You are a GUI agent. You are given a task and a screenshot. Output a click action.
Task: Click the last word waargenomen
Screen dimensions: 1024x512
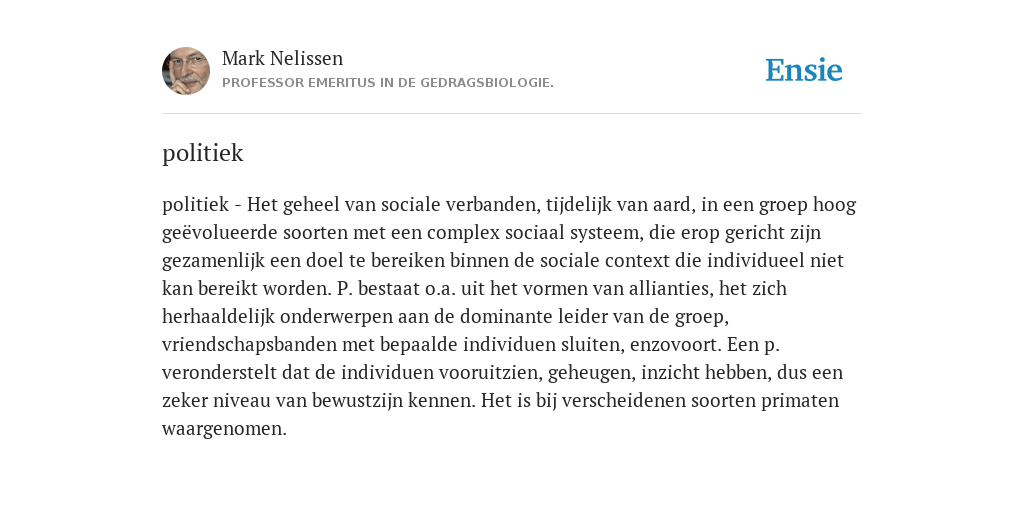point(224,428)
